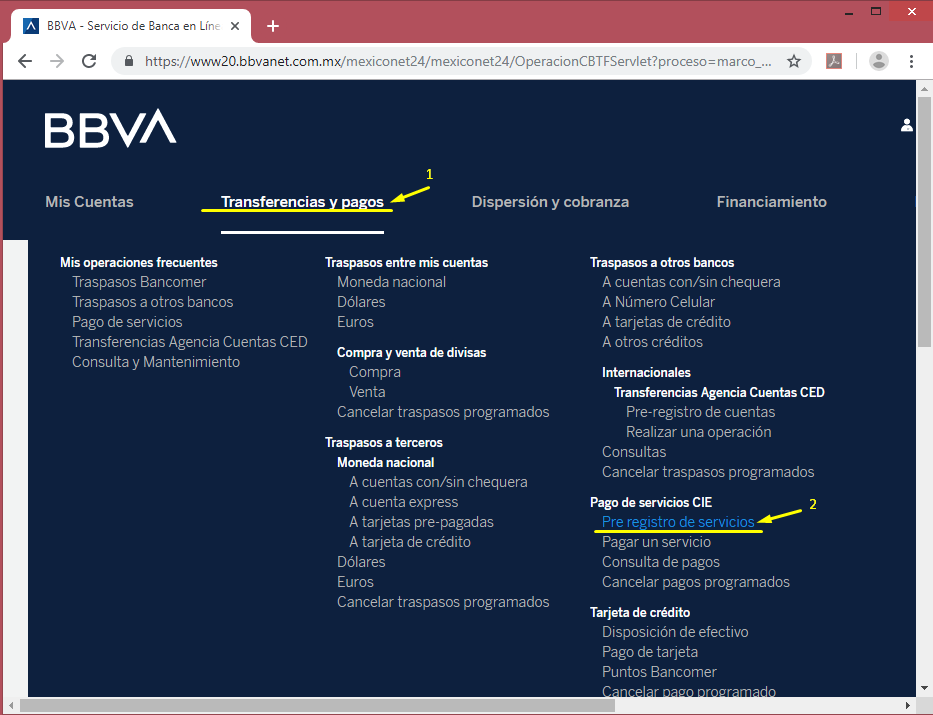The height and width of the screenshot is (715, 933).
Task: Open Cancelar traspasos programados under Traspasos a terceros
Action: coord(443,601)
